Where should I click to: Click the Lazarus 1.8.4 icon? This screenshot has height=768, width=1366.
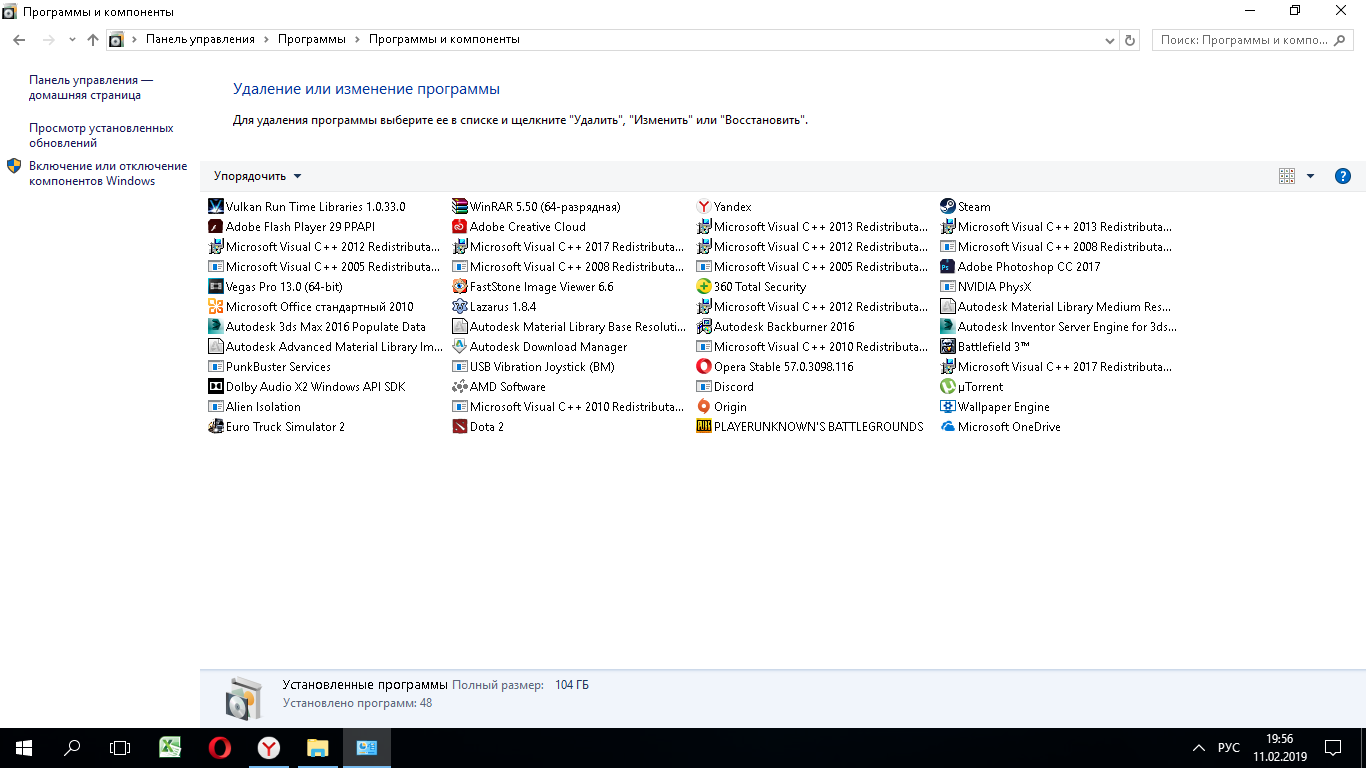click(460, 307)
